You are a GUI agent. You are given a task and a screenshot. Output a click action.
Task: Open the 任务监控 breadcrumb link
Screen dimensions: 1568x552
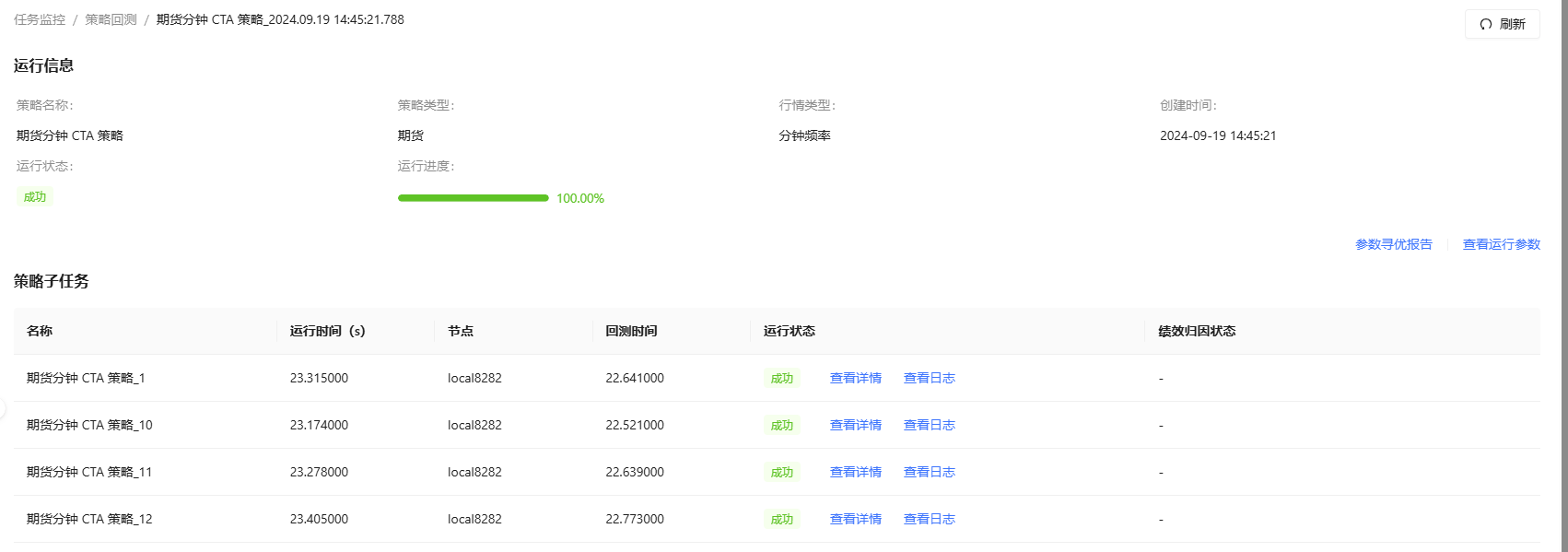40,19
